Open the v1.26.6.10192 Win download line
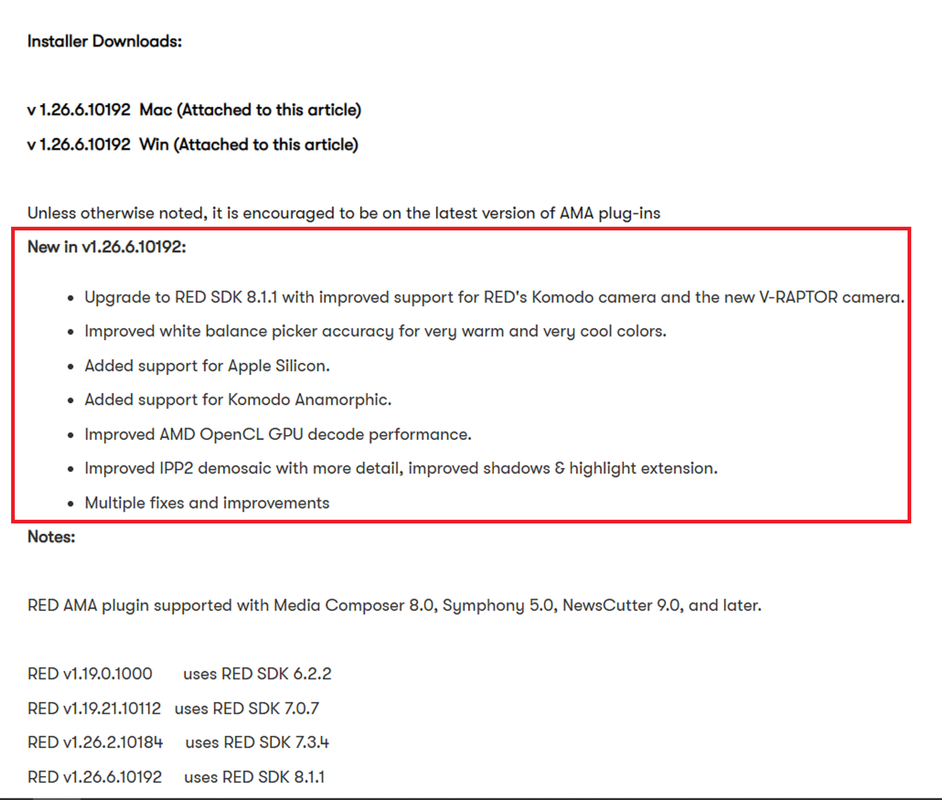 [193, 145]
